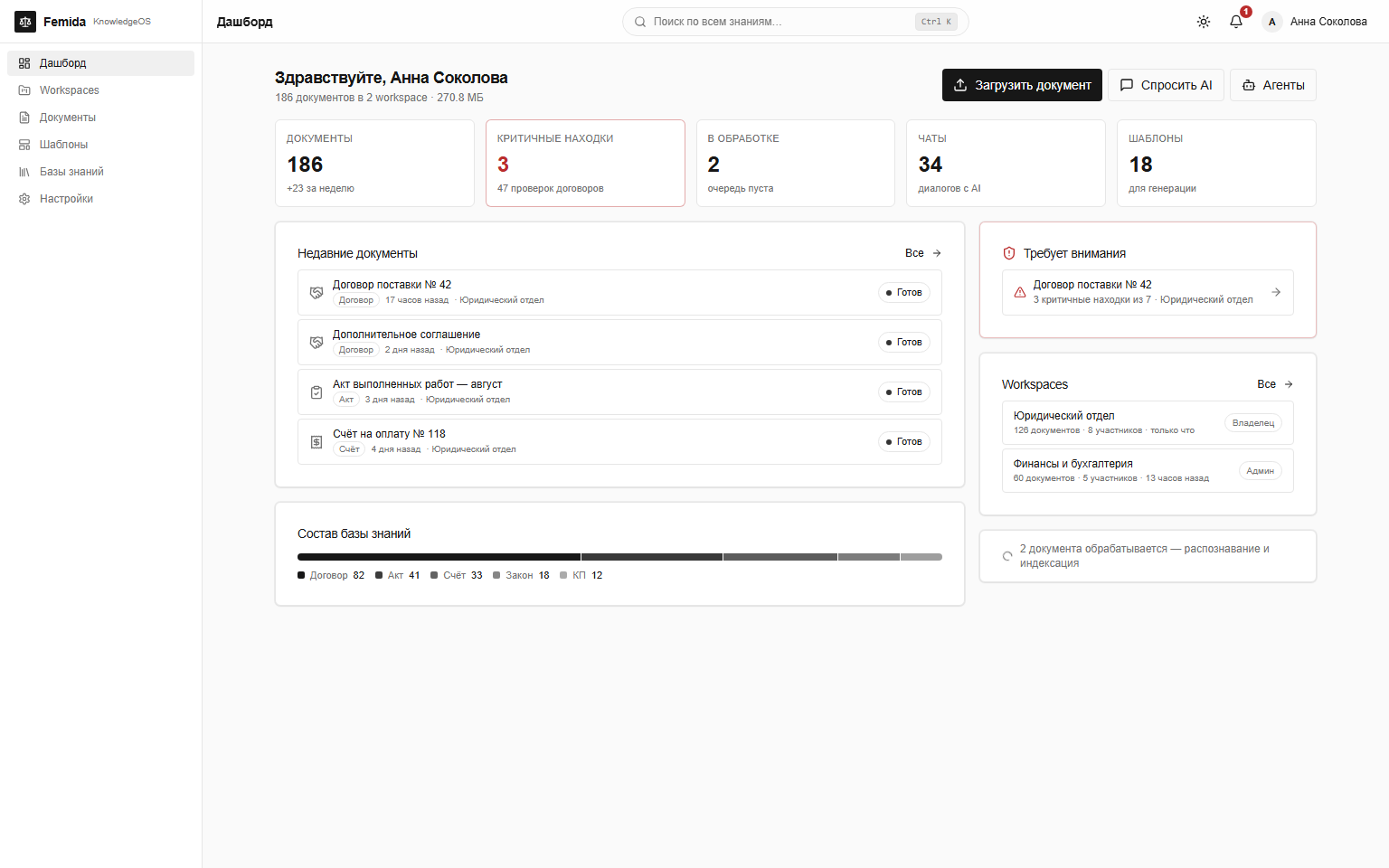Click the КП legend color swatch
The width and height of the screenshot is (1389, 868).
tap(563, 575)
